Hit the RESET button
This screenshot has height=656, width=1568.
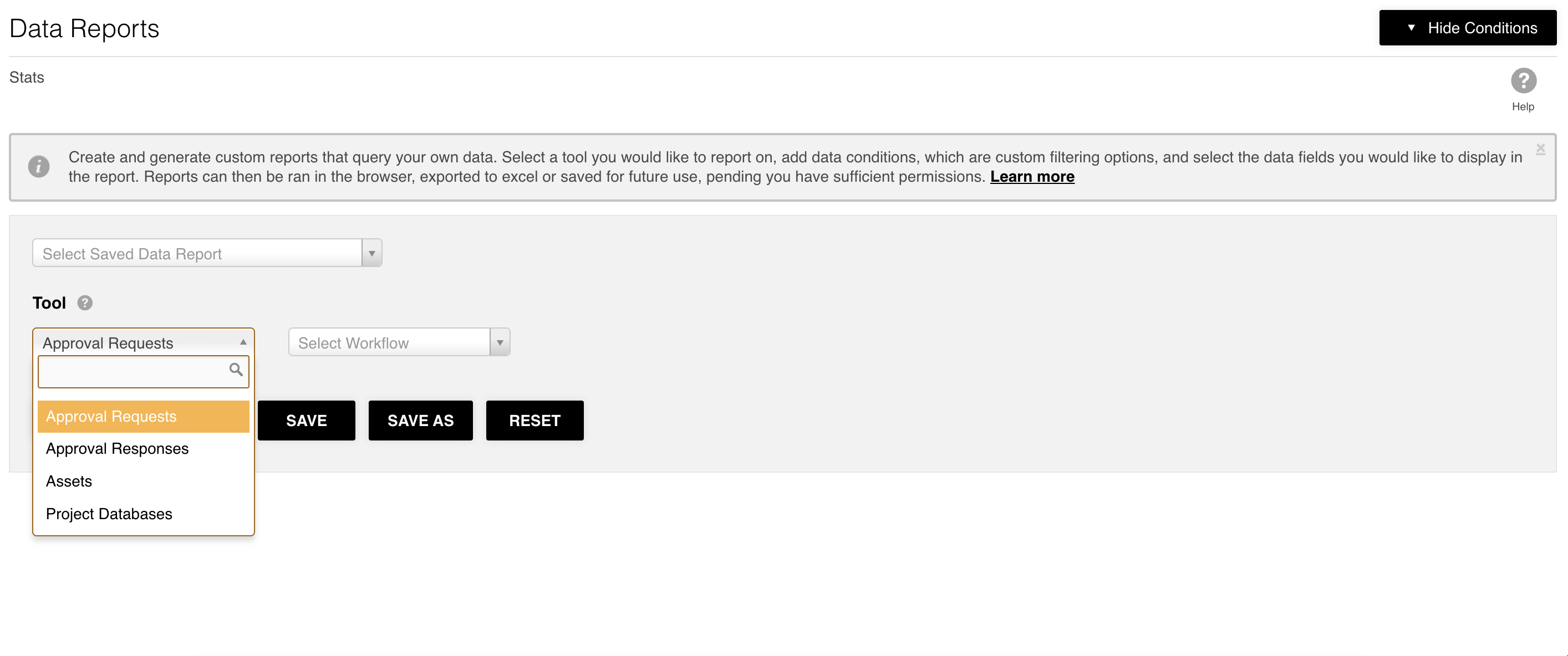(534, 421)
